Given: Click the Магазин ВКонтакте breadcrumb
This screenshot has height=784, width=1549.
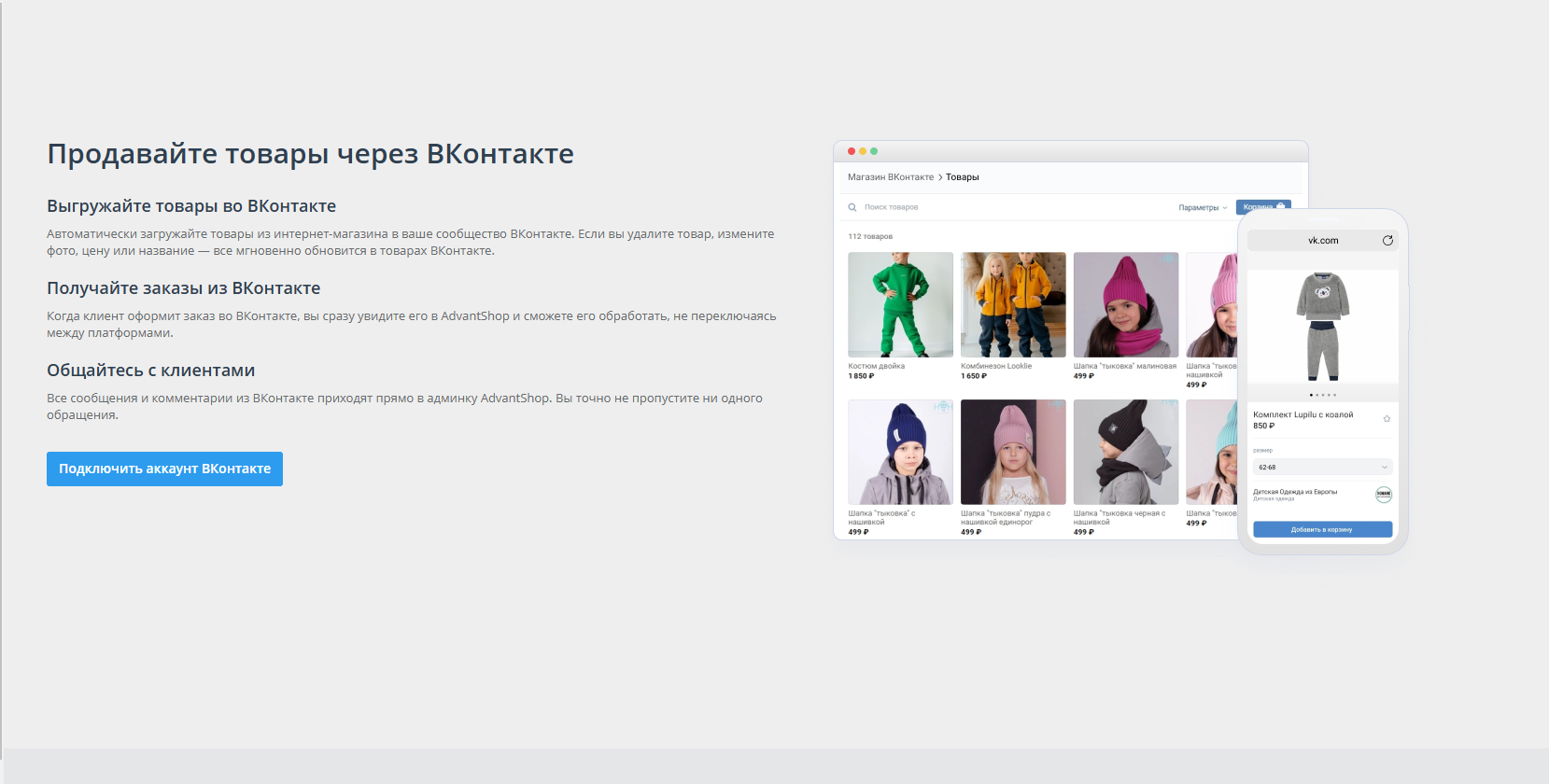Looking at the screenshot, I should tap(891, 177).
